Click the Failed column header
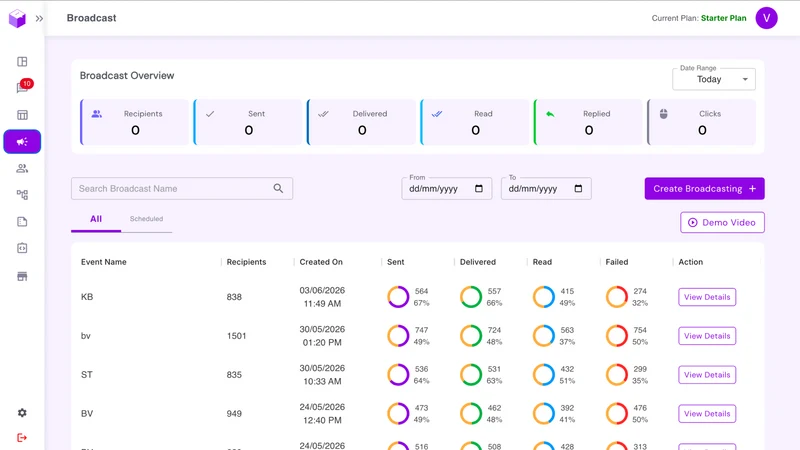 click(617, 262)
